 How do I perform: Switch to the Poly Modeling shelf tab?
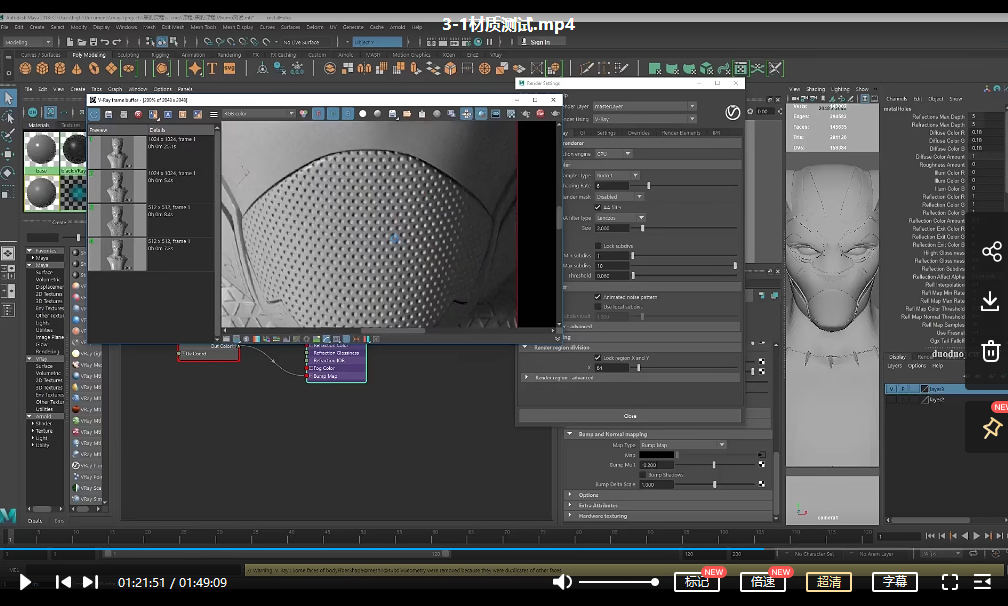(89, 55)
